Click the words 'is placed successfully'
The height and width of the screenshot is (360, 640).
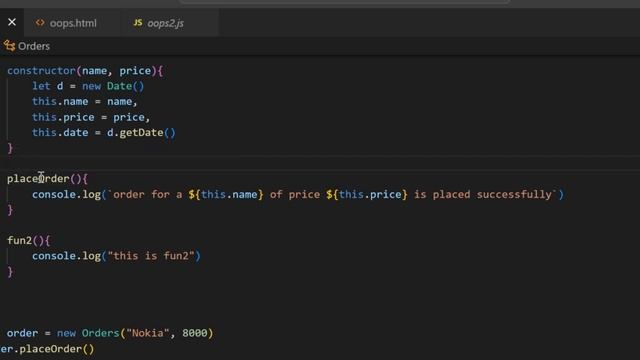[x=483, y=194]
